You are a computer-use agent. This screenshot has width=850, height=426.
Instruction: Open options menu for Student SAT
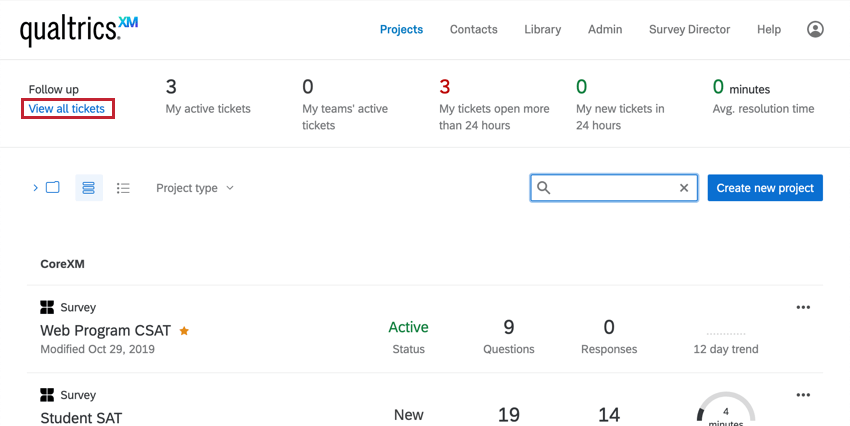click(x=802, y=395)
